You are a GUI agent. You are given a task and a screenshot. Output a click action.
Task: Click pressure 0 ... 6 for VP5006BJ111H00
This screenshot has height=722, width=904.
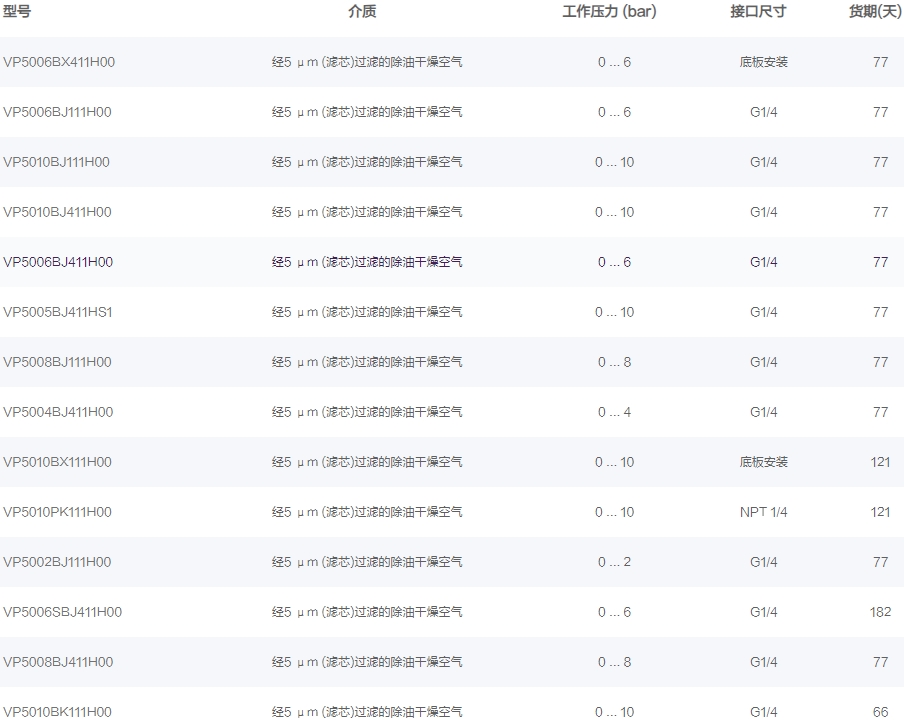[615, 112]
